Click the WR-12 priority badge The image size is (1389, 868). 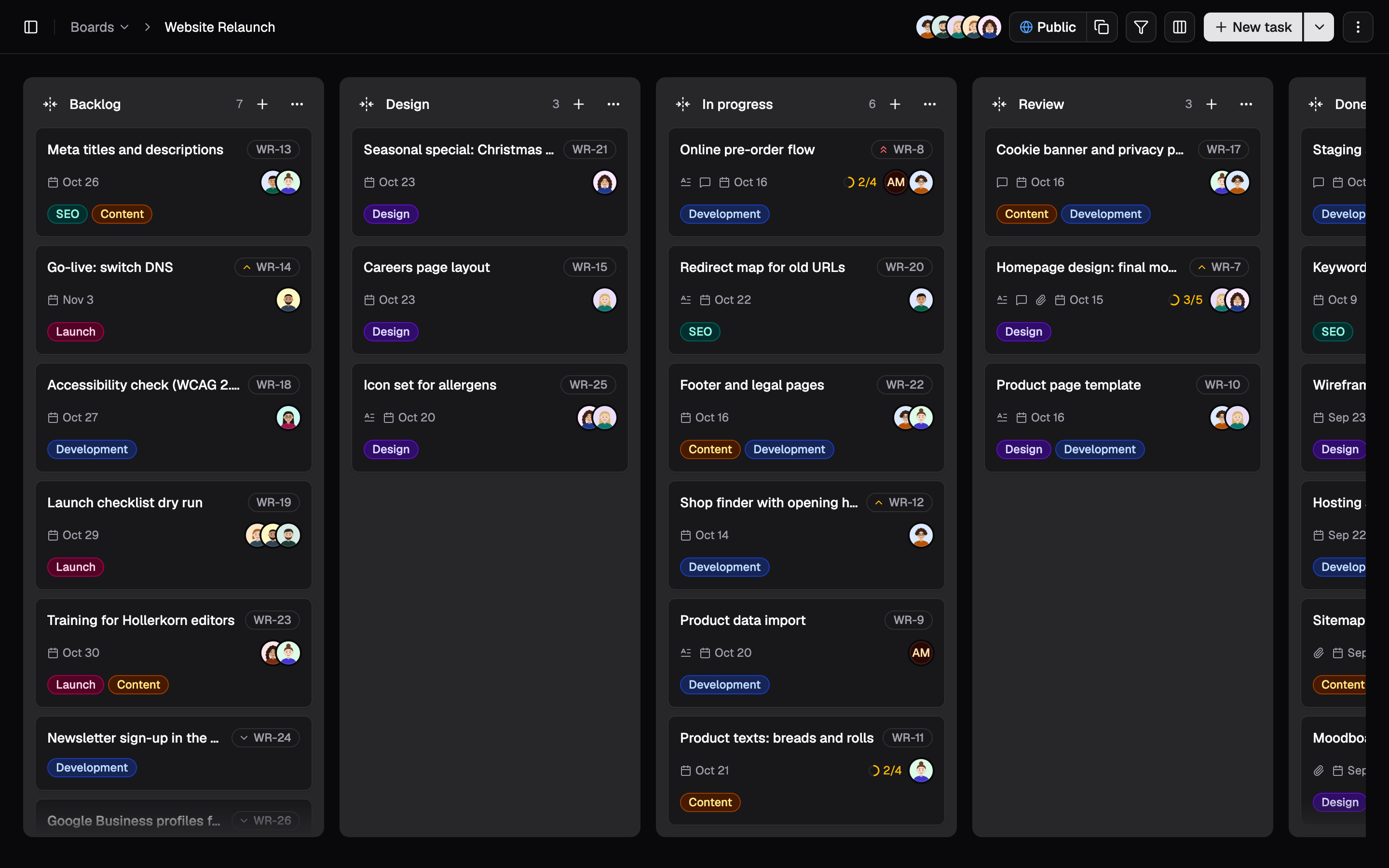899,502
